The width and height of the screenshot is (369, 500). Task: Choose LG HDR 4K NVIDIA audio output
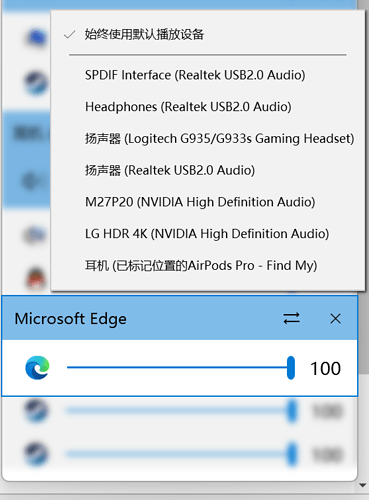207,234
